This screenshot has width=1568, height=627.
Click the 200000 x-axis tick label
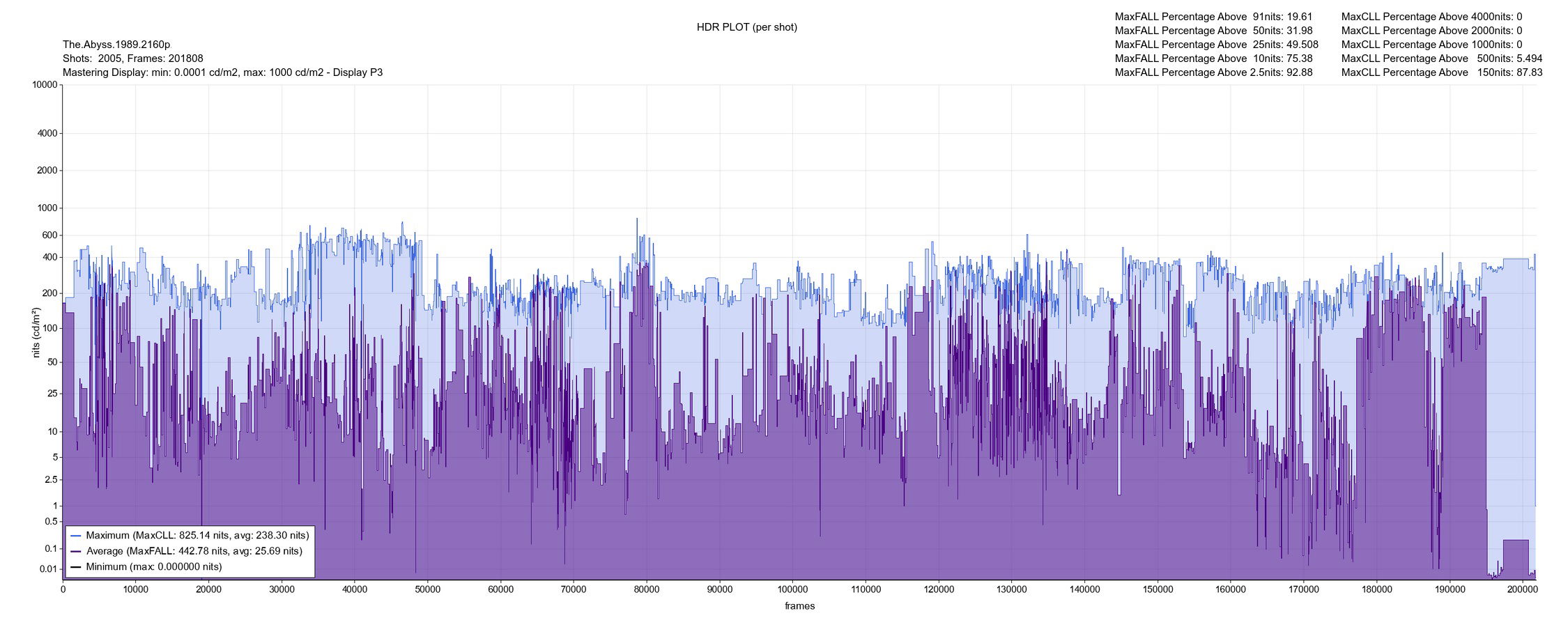(x=1523, y=589)
